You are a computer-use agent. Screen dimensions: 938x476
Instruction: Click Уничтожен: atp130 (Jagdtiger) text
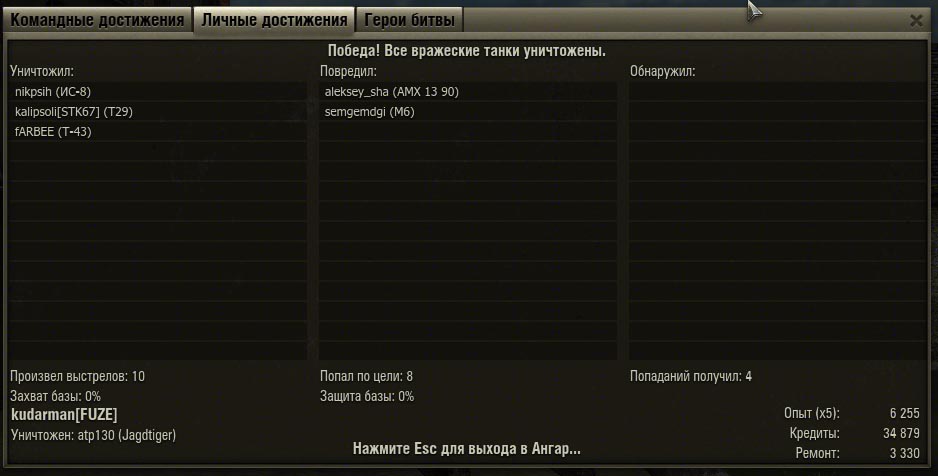coord(93,435)
